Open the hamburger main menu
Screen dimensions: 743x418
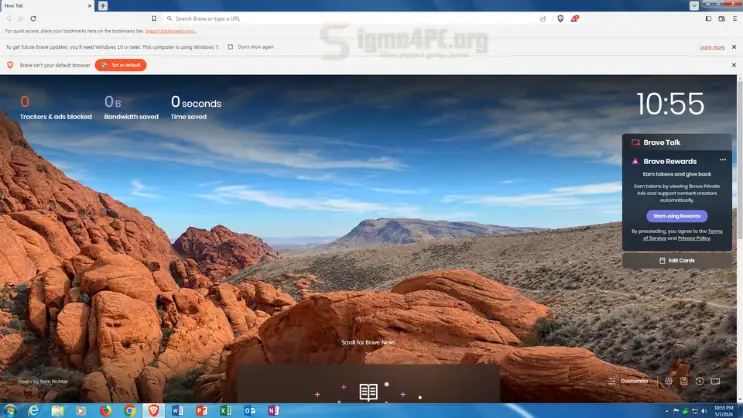734,18
